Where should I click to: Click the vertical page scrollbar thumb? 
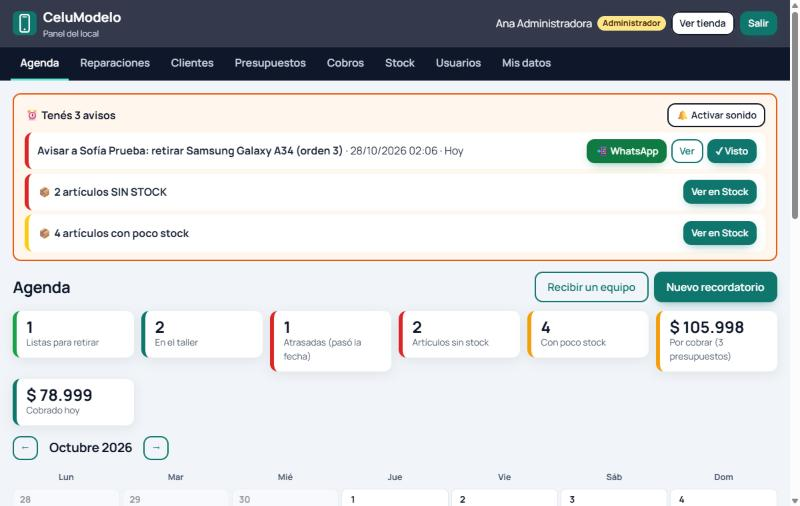794,115
